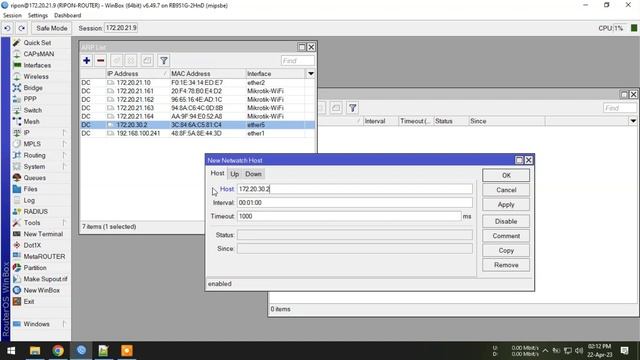The width and height of the screenshot is (640, 360).
Task: Click OK in New Netwatch Host
Action: pos(506,175)
